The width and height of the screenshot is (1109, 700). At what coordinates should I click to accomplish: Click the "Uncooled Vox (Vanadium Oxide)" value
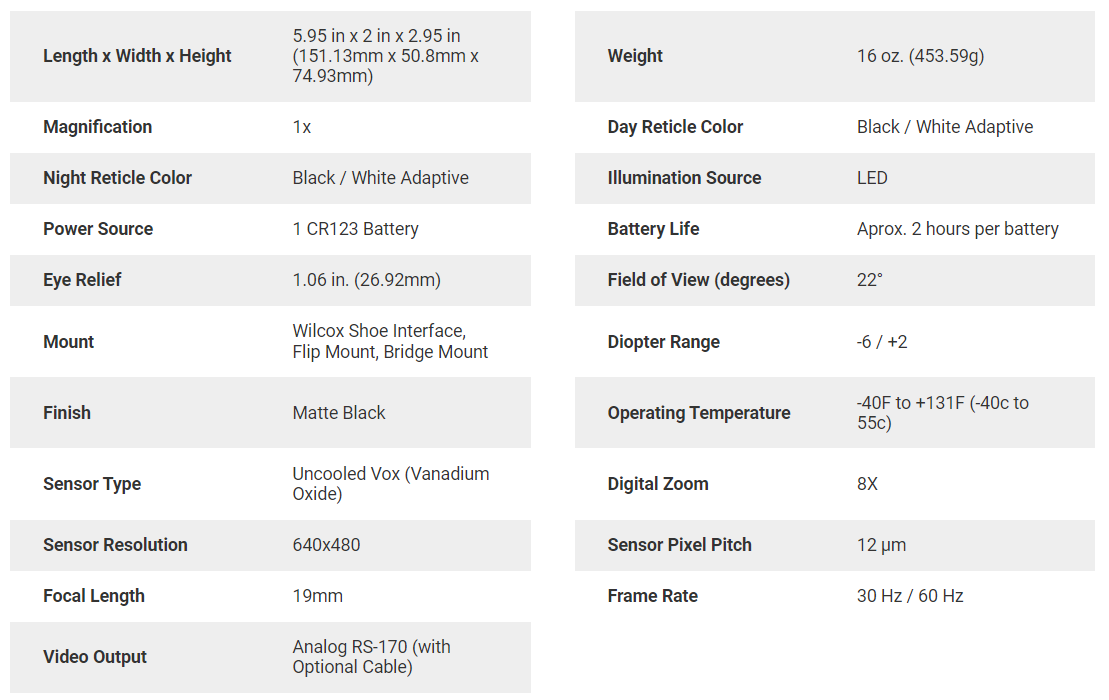pyautogui.click(x=390, y=484)
